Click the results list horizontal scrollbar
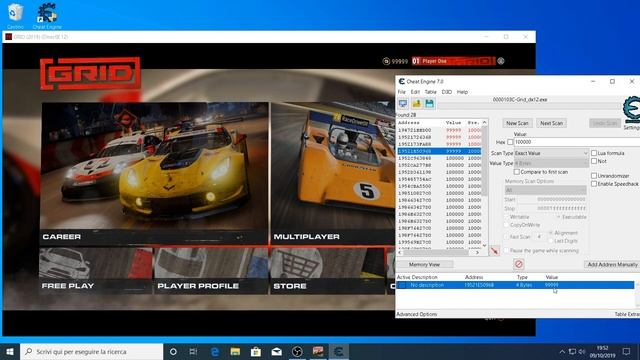 tap(438, 253)
